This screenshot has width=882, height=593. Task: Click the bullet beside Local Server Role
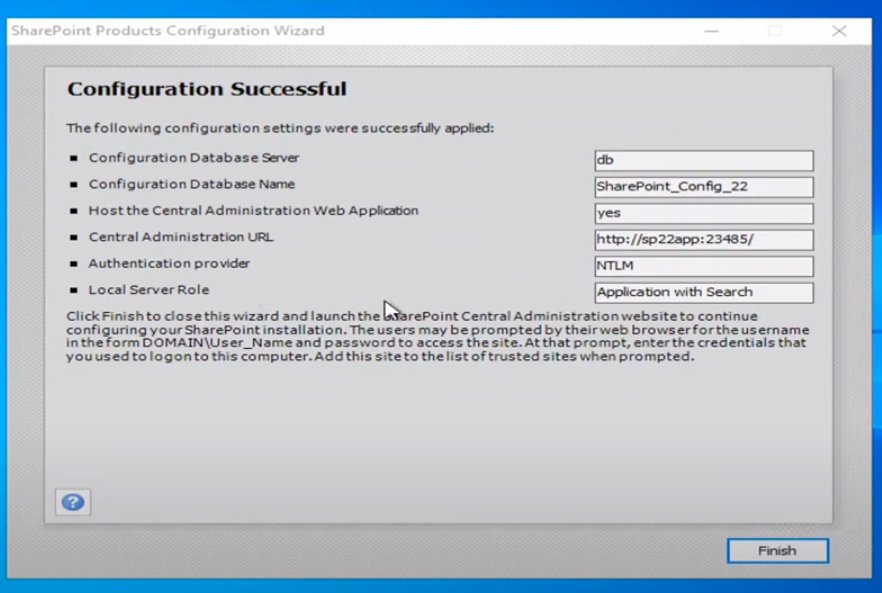73,289
